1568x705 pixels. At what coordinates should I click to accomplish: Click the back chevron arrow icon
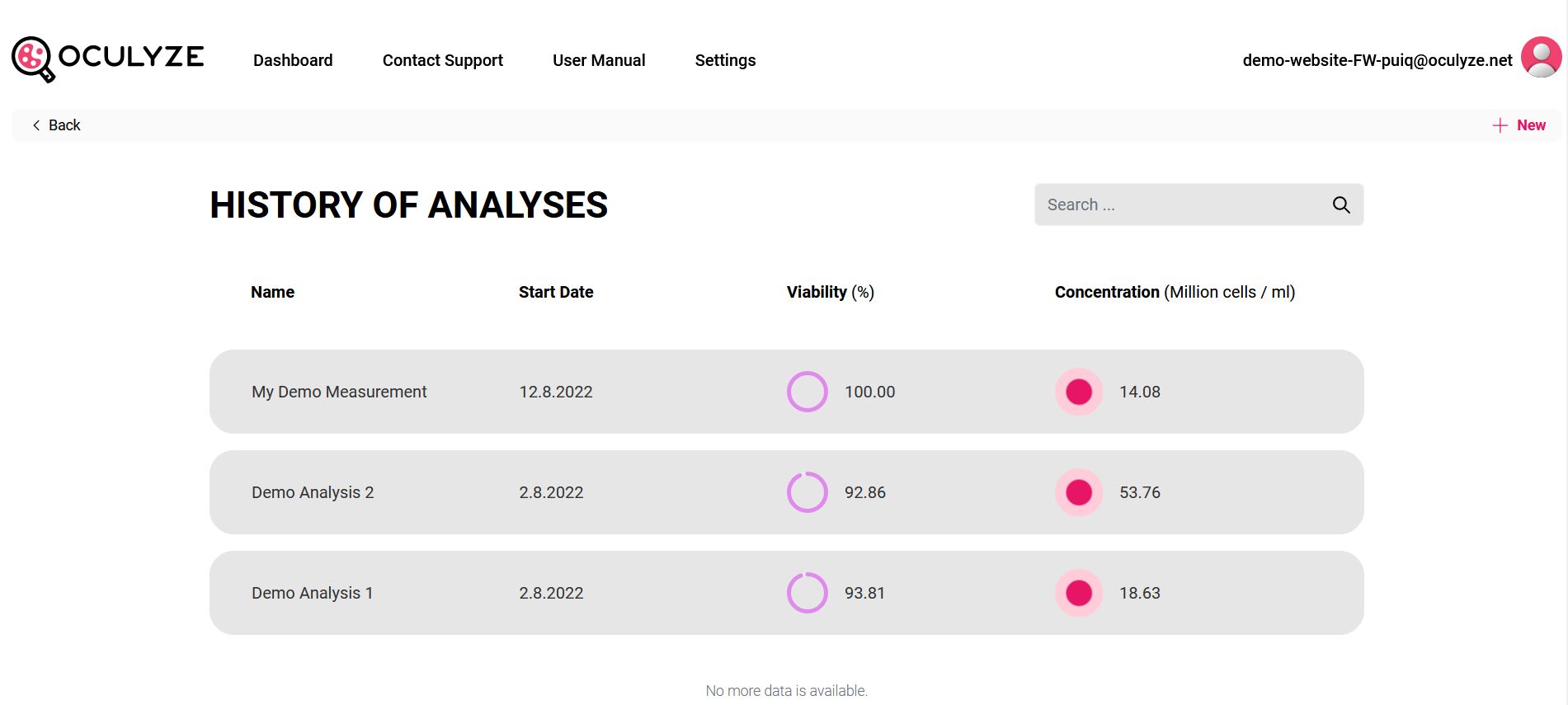coord(36,125)
